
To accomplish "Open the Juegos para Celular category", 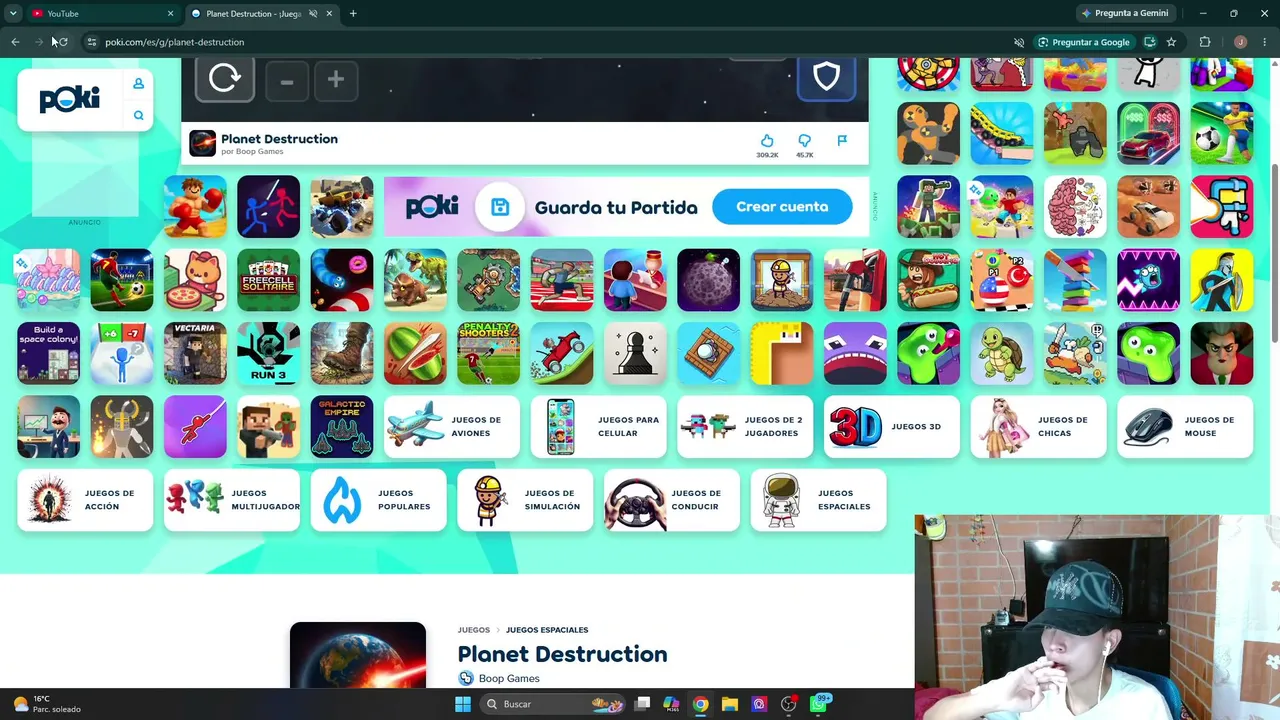I will point(598,427).
